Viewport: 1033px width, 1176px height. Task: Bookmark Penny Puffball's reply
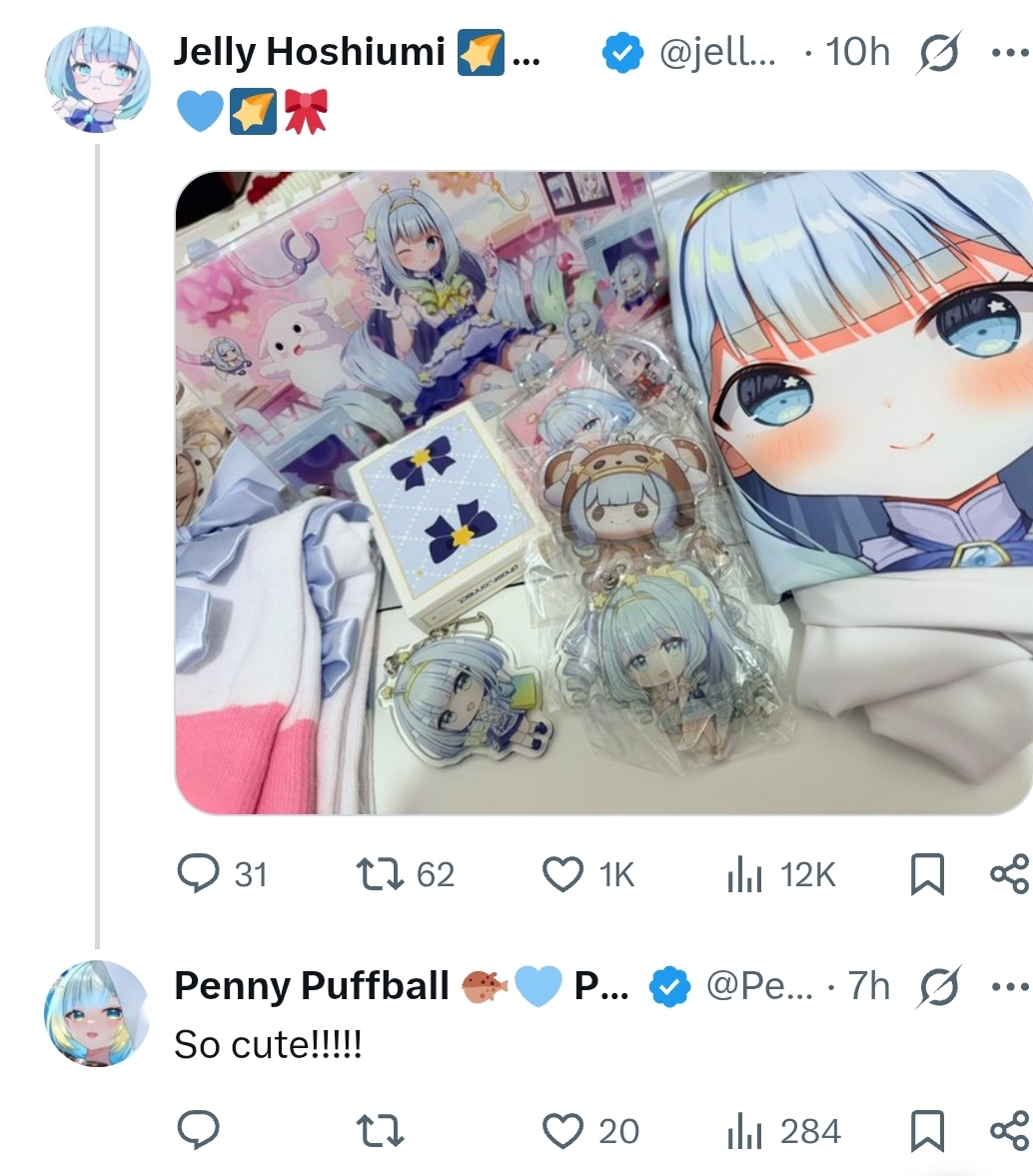click(926, 1131)
